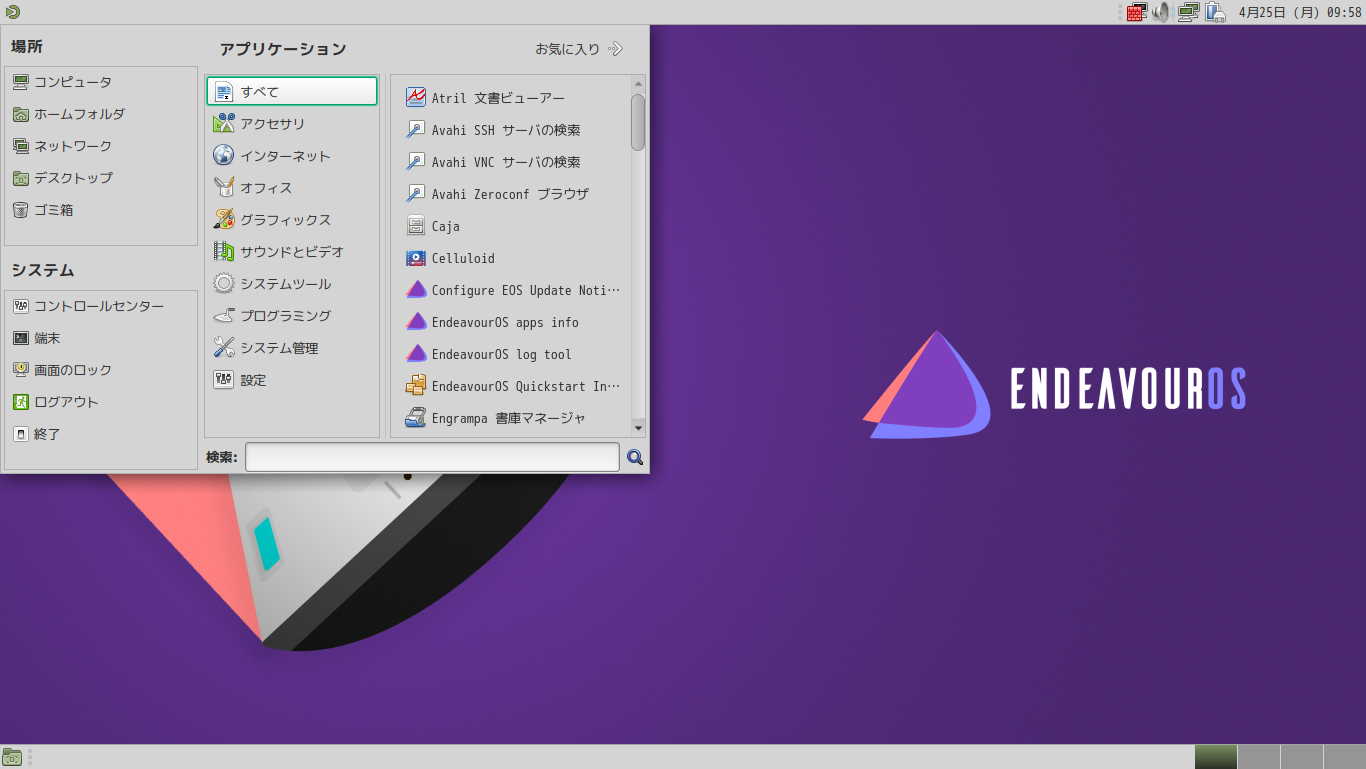
Task: Open the プログラミング category
Action: 292,316
